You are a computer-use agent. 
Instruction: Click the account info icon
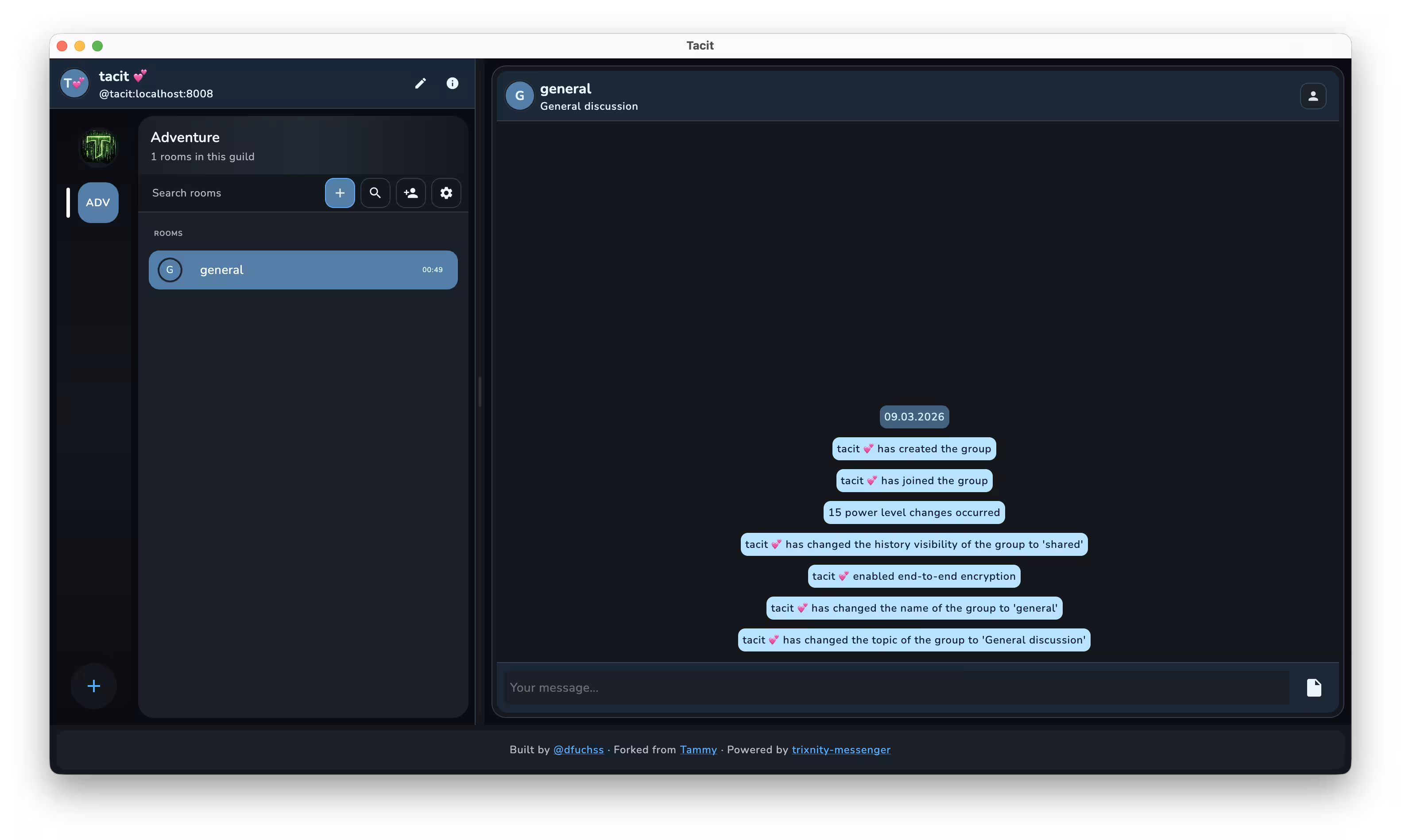(x=453, y=83)
